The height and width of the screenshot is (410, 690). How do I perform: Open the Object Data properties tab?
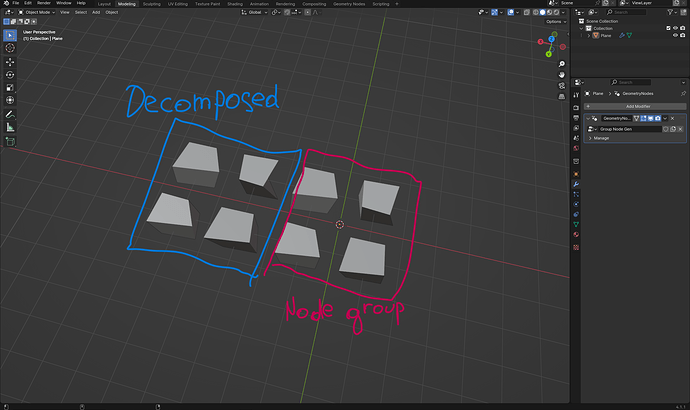(576, 224)
